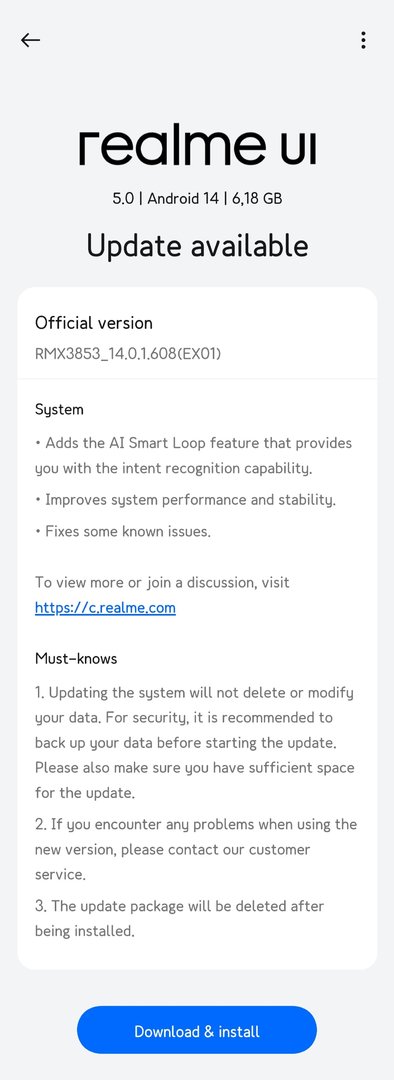Tap the System section heading
The height and width of the screenshot is (1080, 394).
(x=59, y=410)
